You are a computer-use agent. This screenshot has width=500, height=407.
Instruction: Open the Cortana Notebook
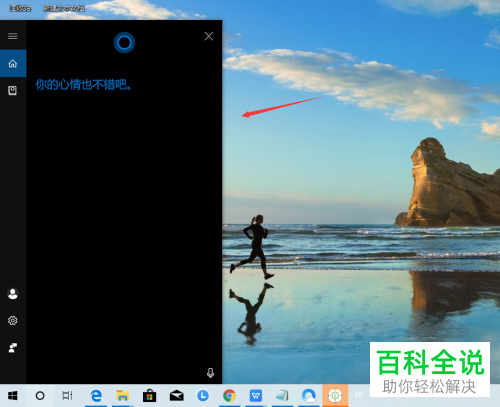click(13, 90)
